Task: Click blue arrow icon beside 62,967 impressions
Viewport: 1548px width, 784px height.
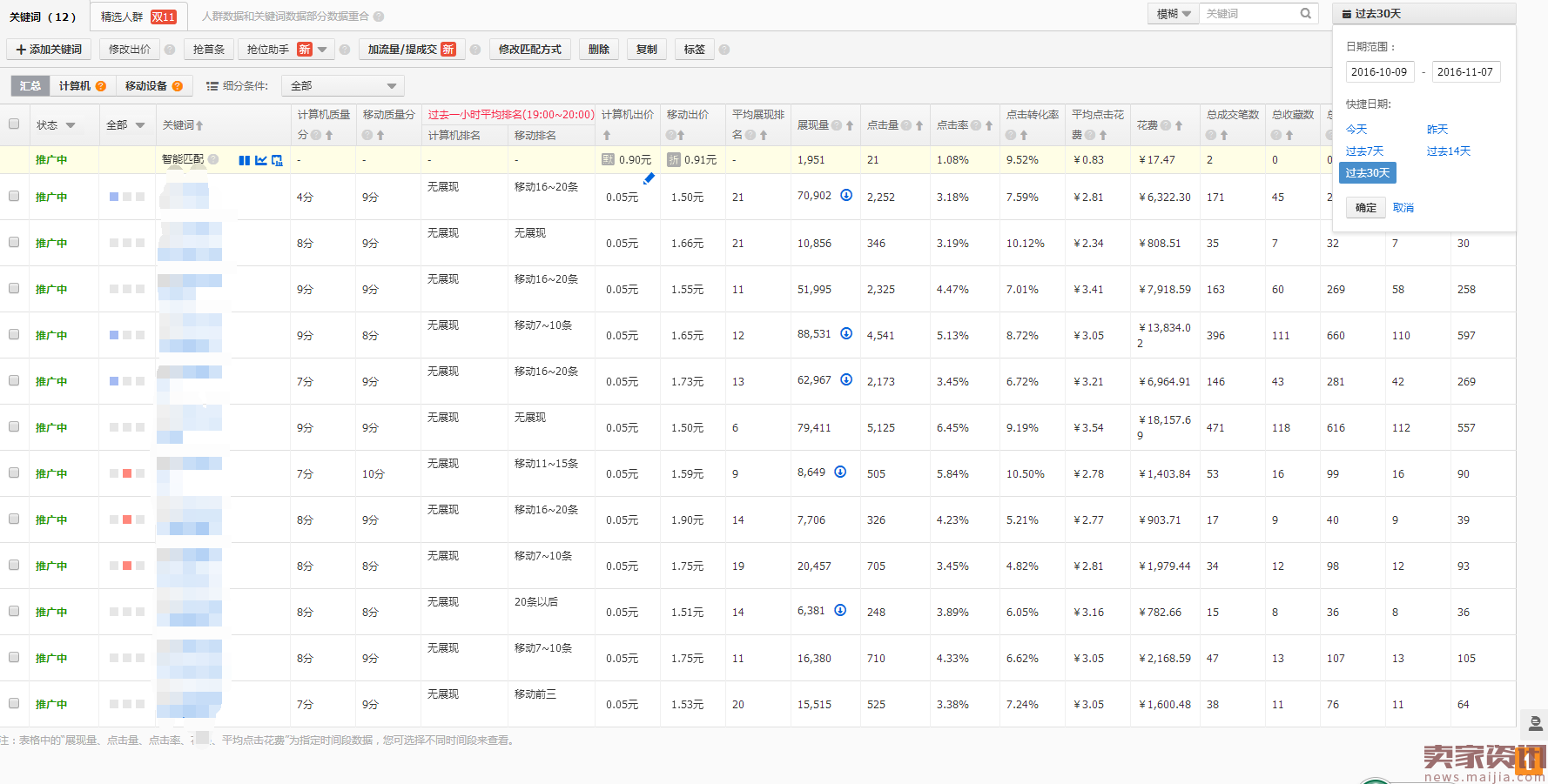Action: 846,379
